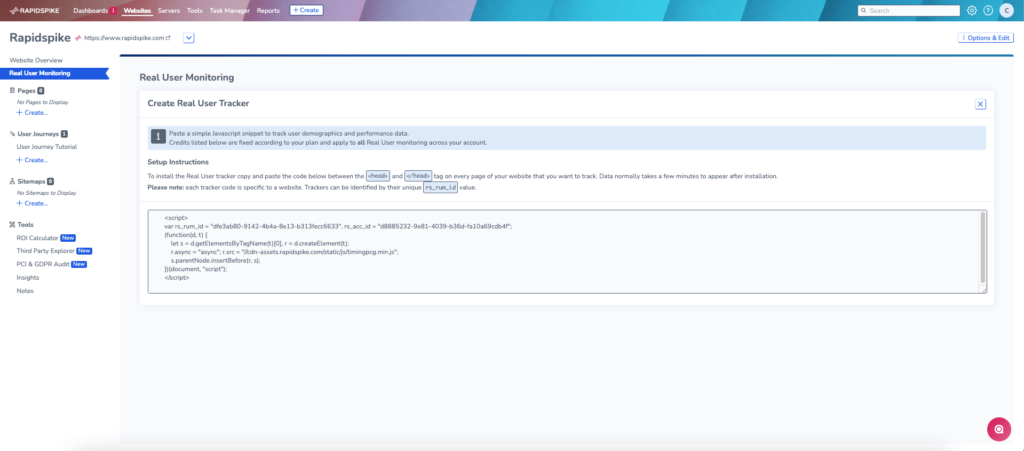This screenshot has width=1024, height=451.
Task: Click the pin icon beside Rapidspike title
Action: [x=78, y=38]
